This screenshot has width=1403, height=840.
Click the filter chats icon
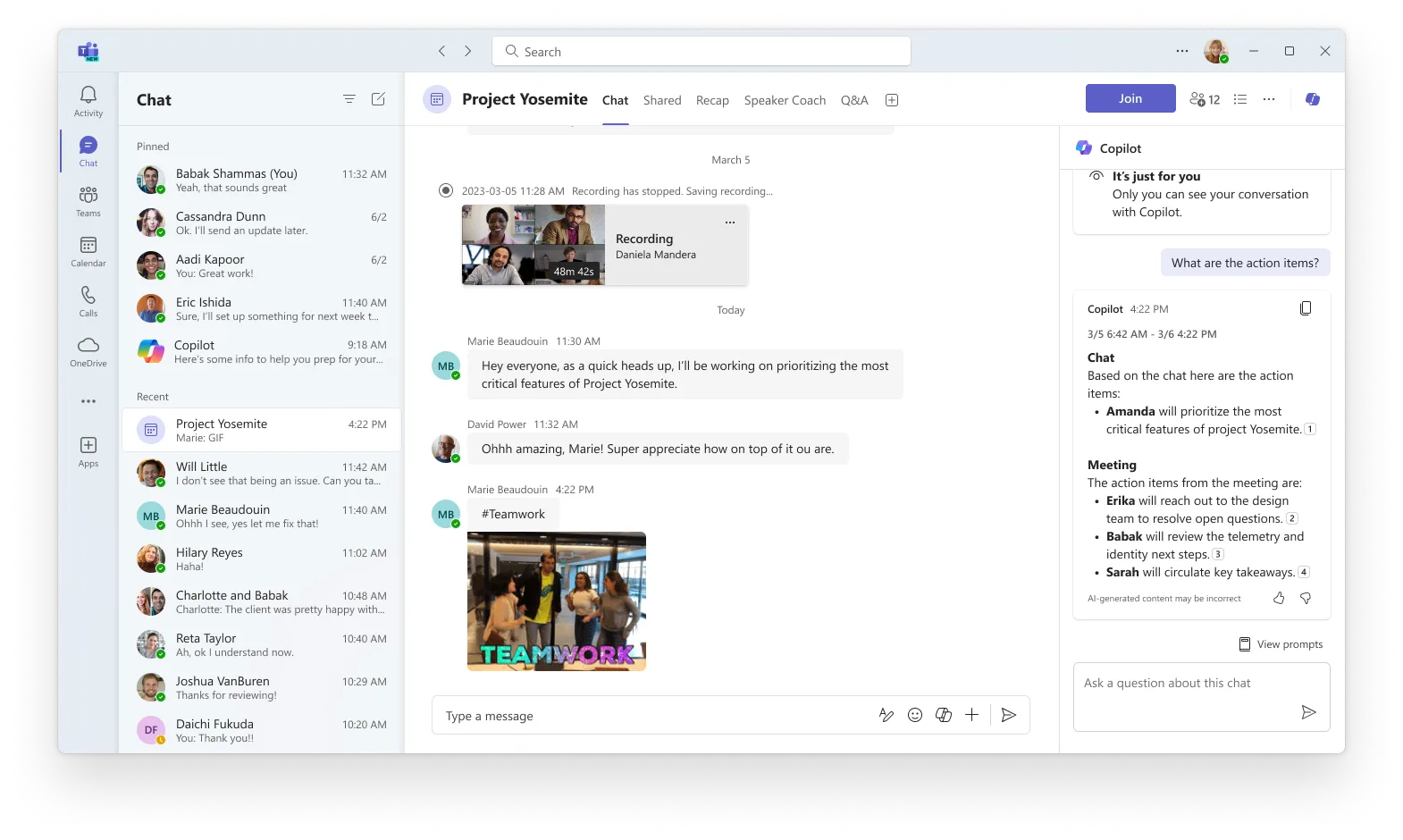[349, 99]
